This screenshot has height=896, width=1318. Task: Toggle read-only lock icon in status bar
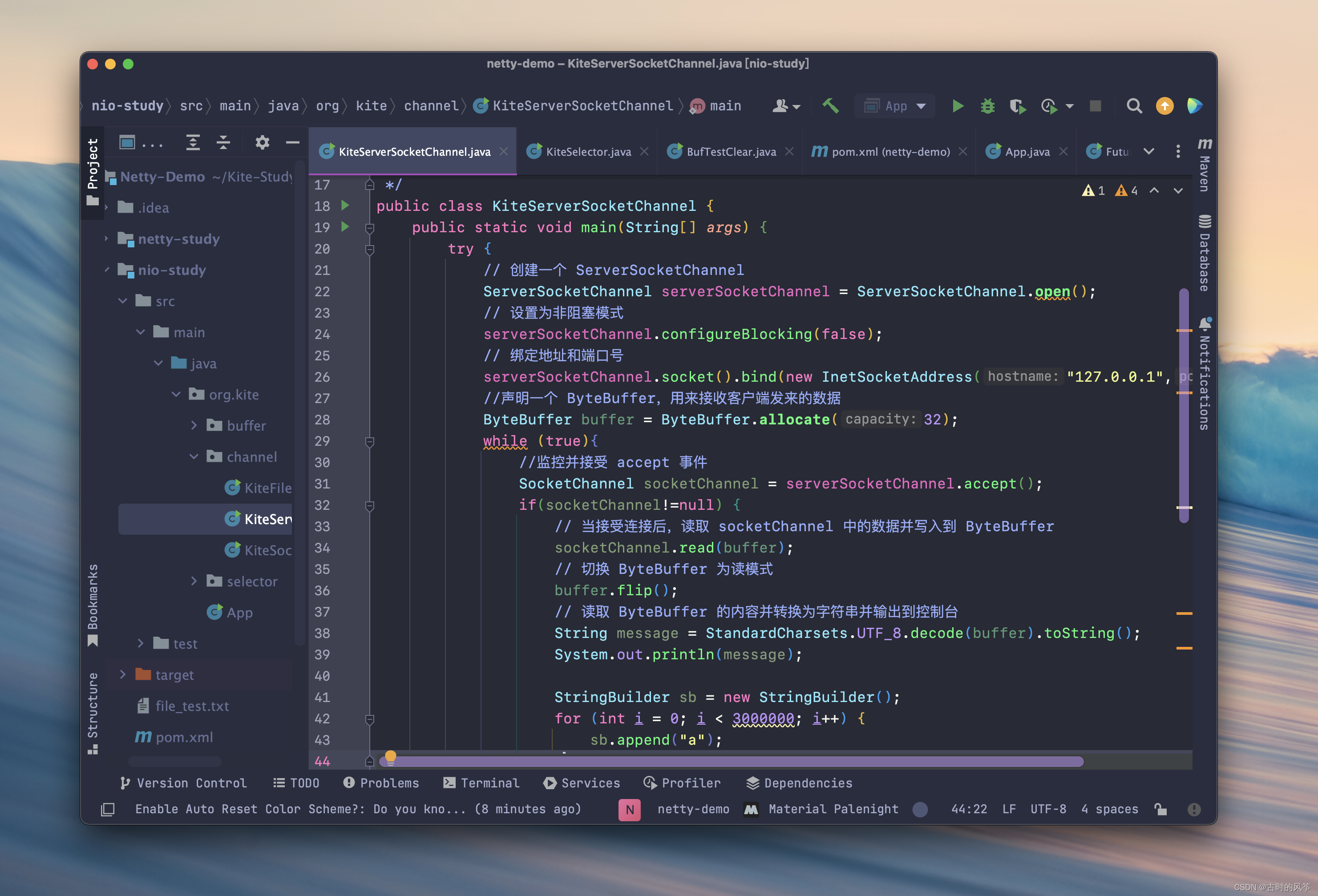click(x=1160, y=809)
